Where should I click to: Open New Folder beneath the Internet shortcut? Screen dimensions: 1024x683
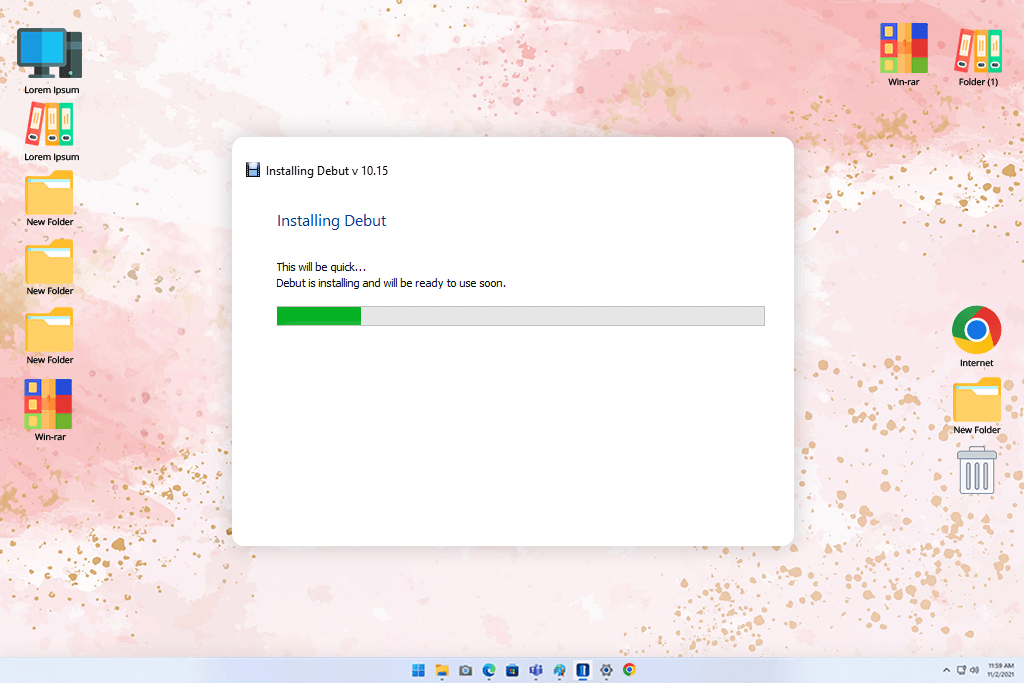pyautogui.click(x=977, y=400)
